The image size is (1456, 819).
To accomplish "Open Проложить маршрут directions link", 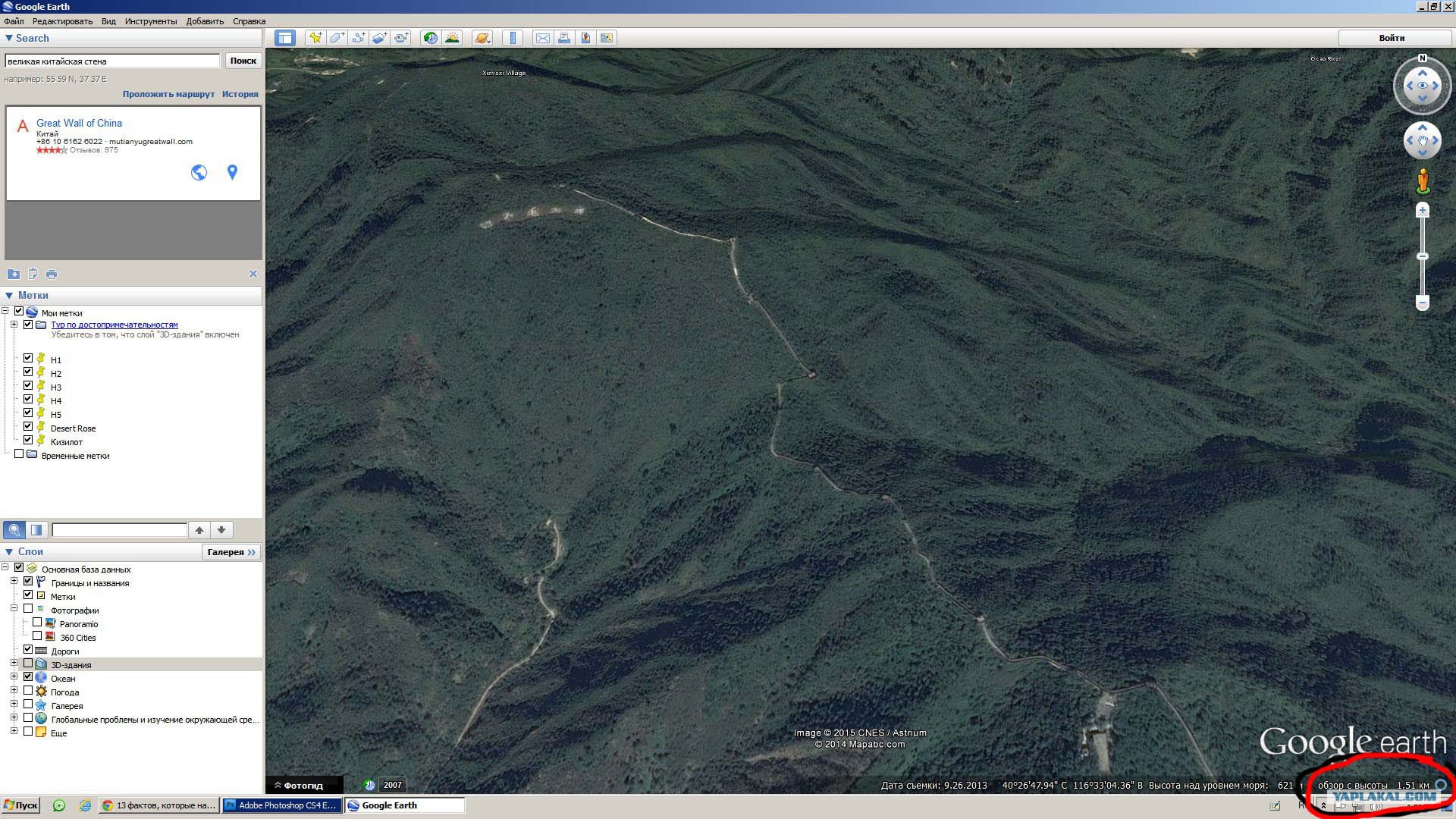I will tap(168, 94).
